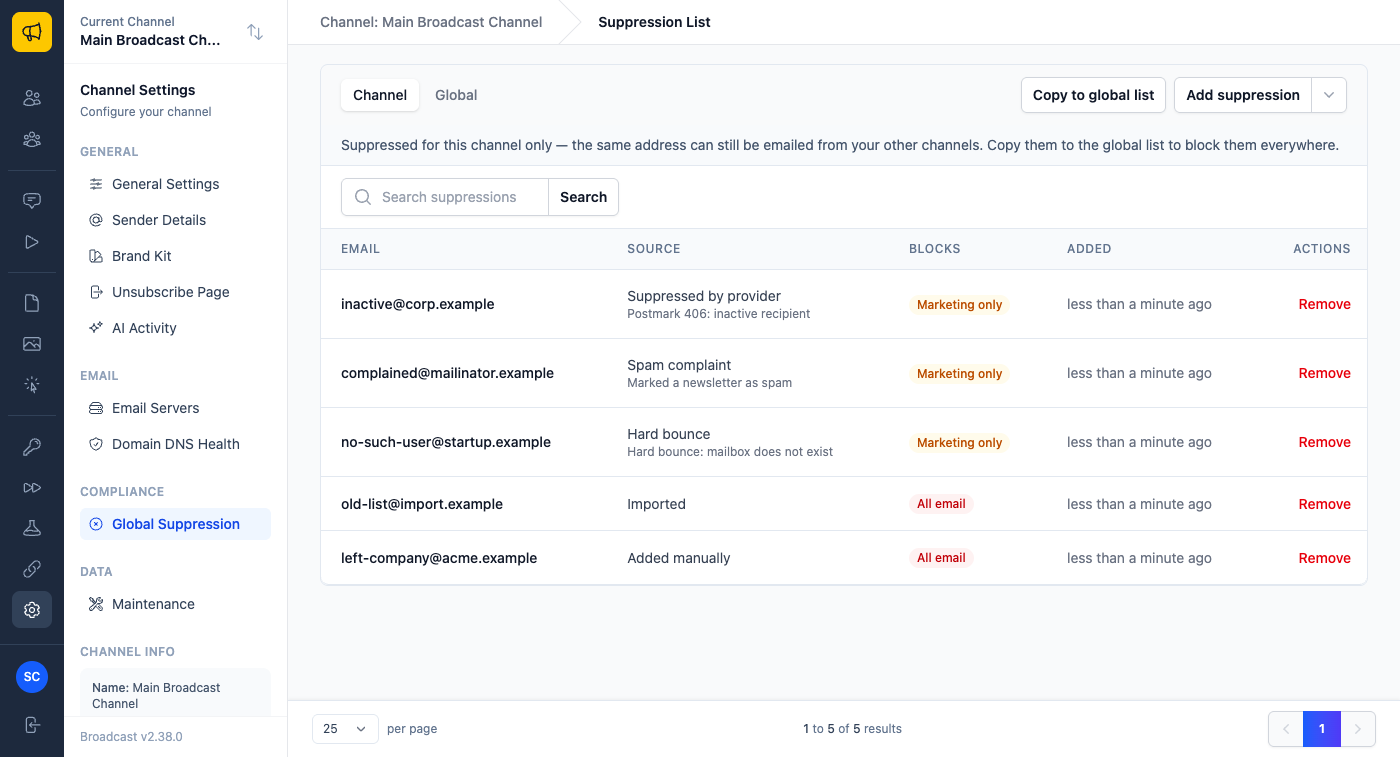Switch channel using the up-down arrows icon
The image size is (1400, 757).
point(255,32)
